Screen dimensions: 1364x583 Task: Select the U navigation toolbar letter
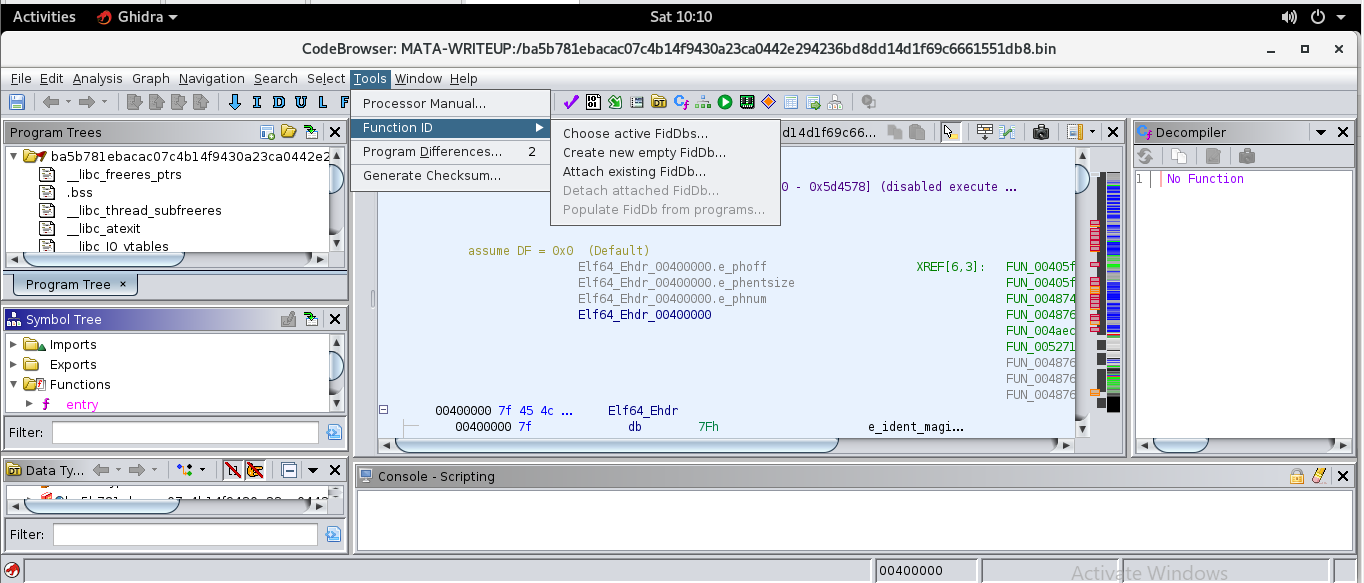coord(301,102)
